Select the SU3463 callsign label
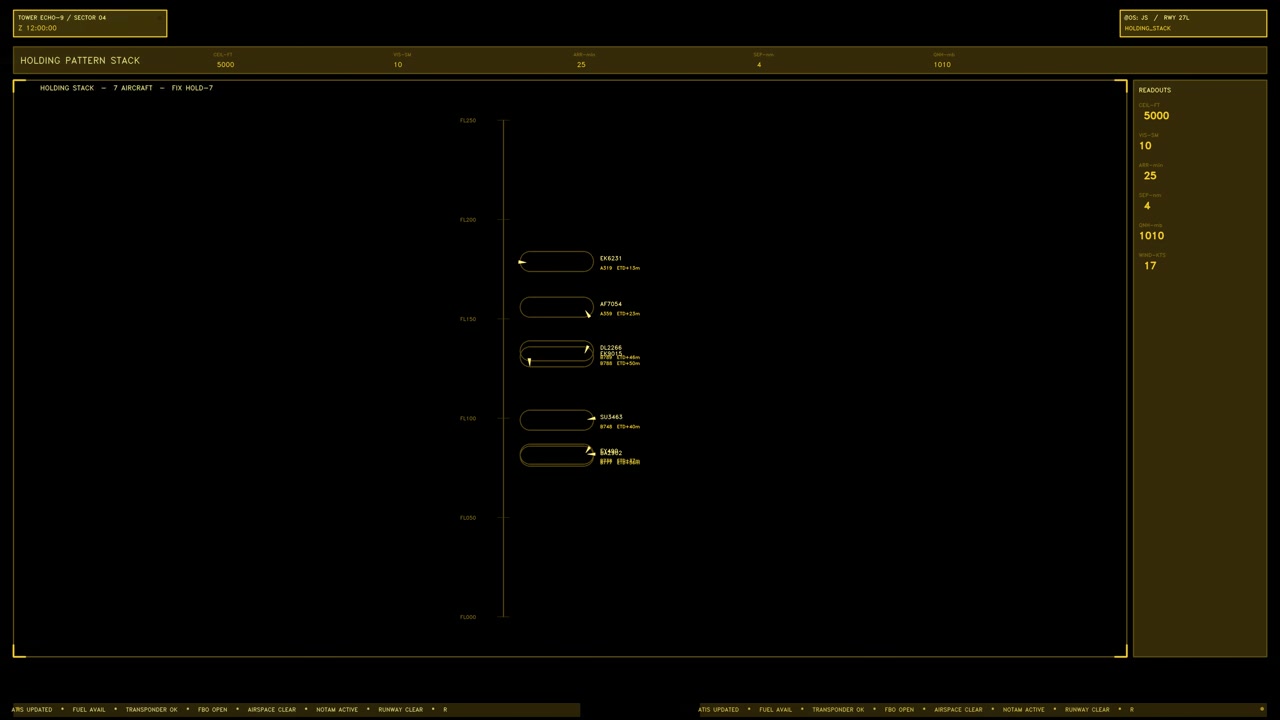 pyautogui.click(x=611, y=417)
